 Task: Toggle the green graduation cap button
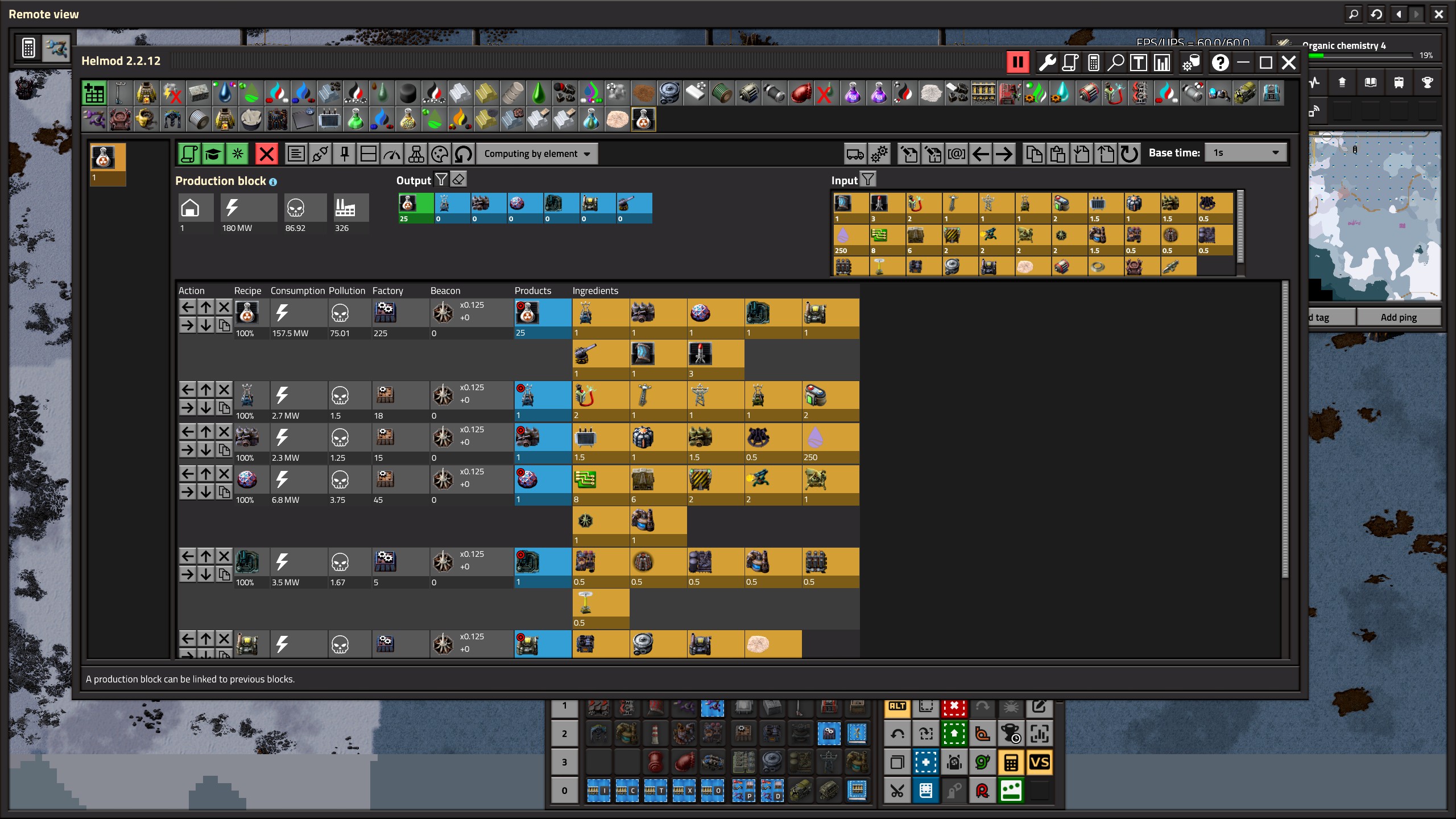[x=213, y=154]
